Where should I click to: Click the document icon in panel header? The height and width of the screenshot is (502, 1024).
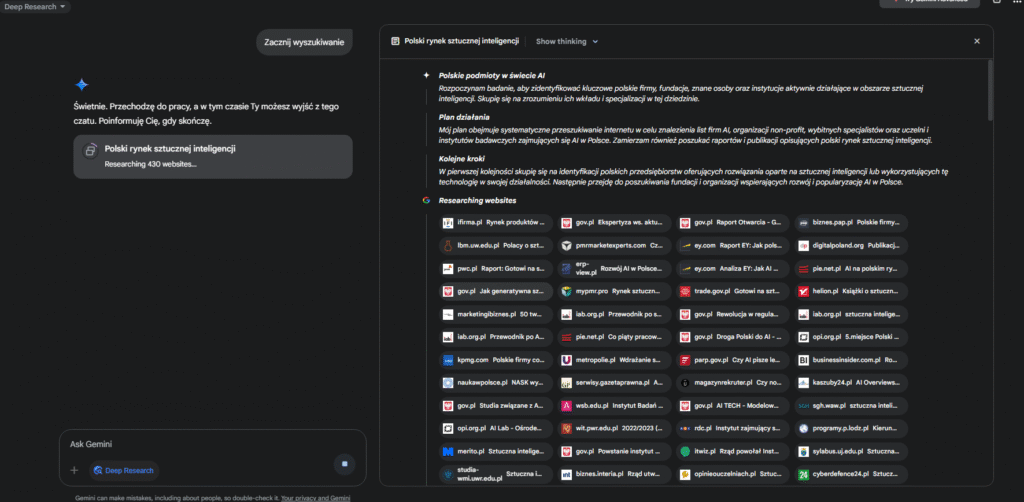(x=395, y=41)
